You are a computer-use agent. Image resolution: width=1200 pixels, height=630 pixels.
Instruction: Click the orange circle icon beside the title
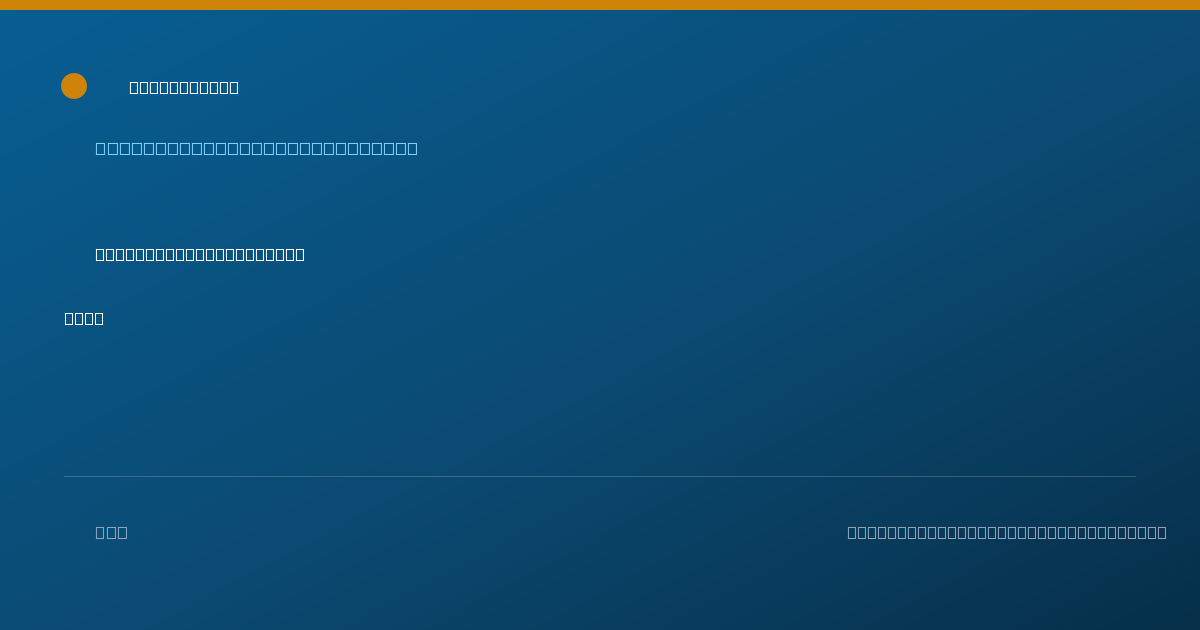coord(74,86)
